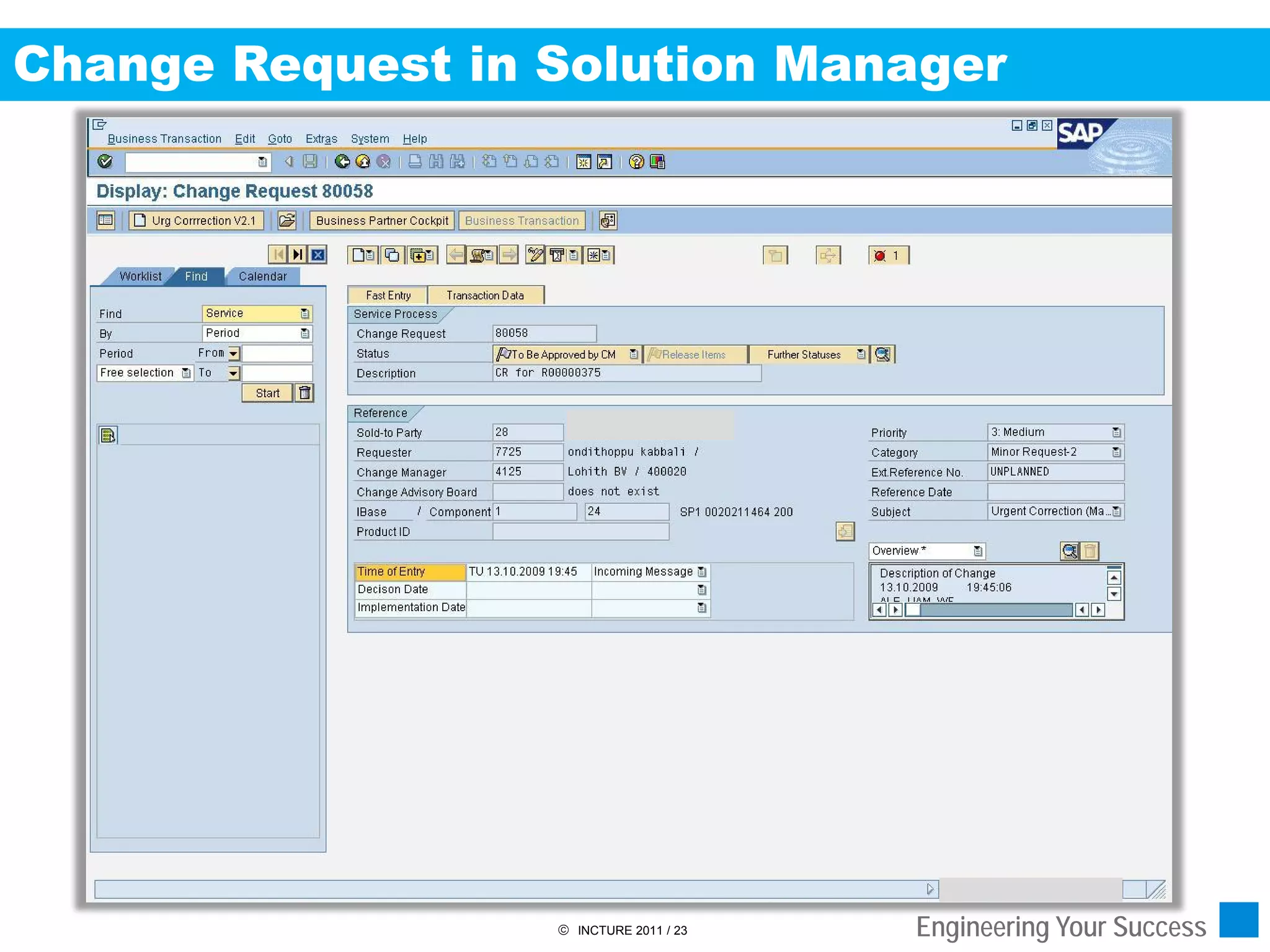The image size is (1270, 952).
Task: Click the magnifier icon beside Further Statuses
Action: [882, 355]
